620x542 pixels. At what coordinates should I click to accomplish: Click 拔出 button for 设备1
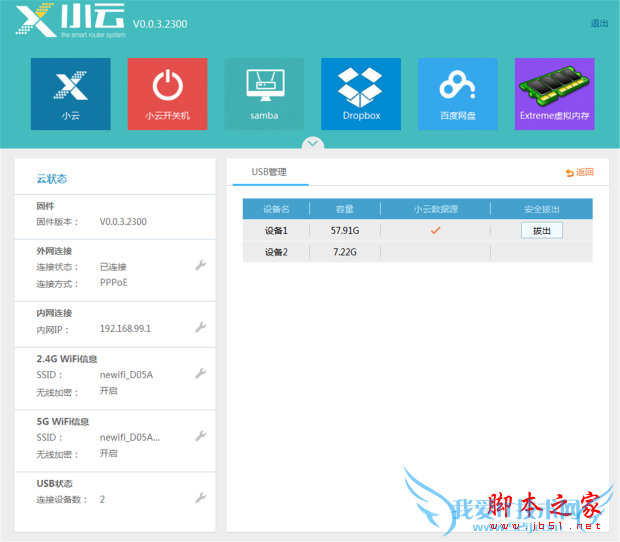point(542,230)
